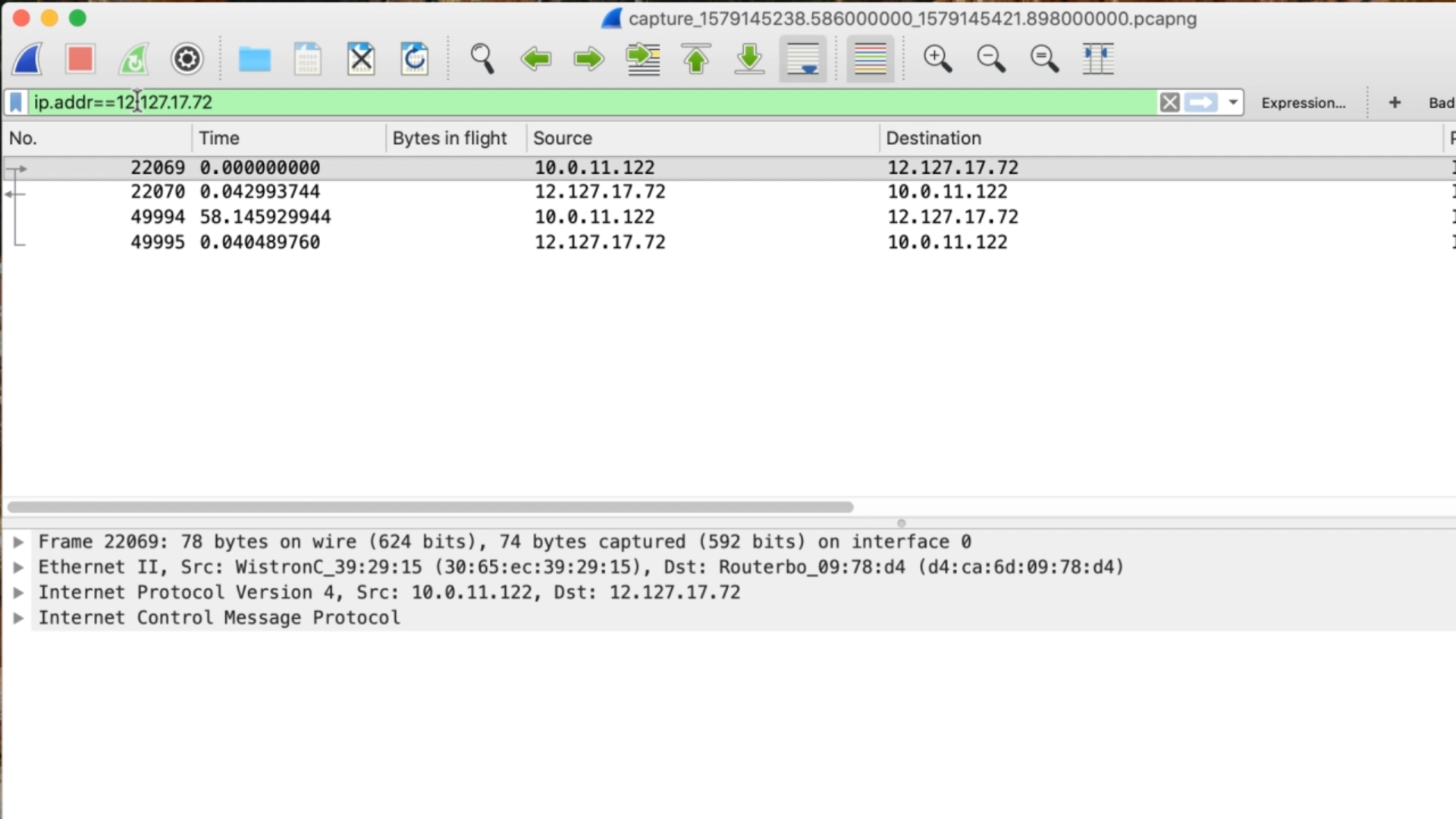Stop the running capture
1456x819 pixels.
(x=80, y=58)
